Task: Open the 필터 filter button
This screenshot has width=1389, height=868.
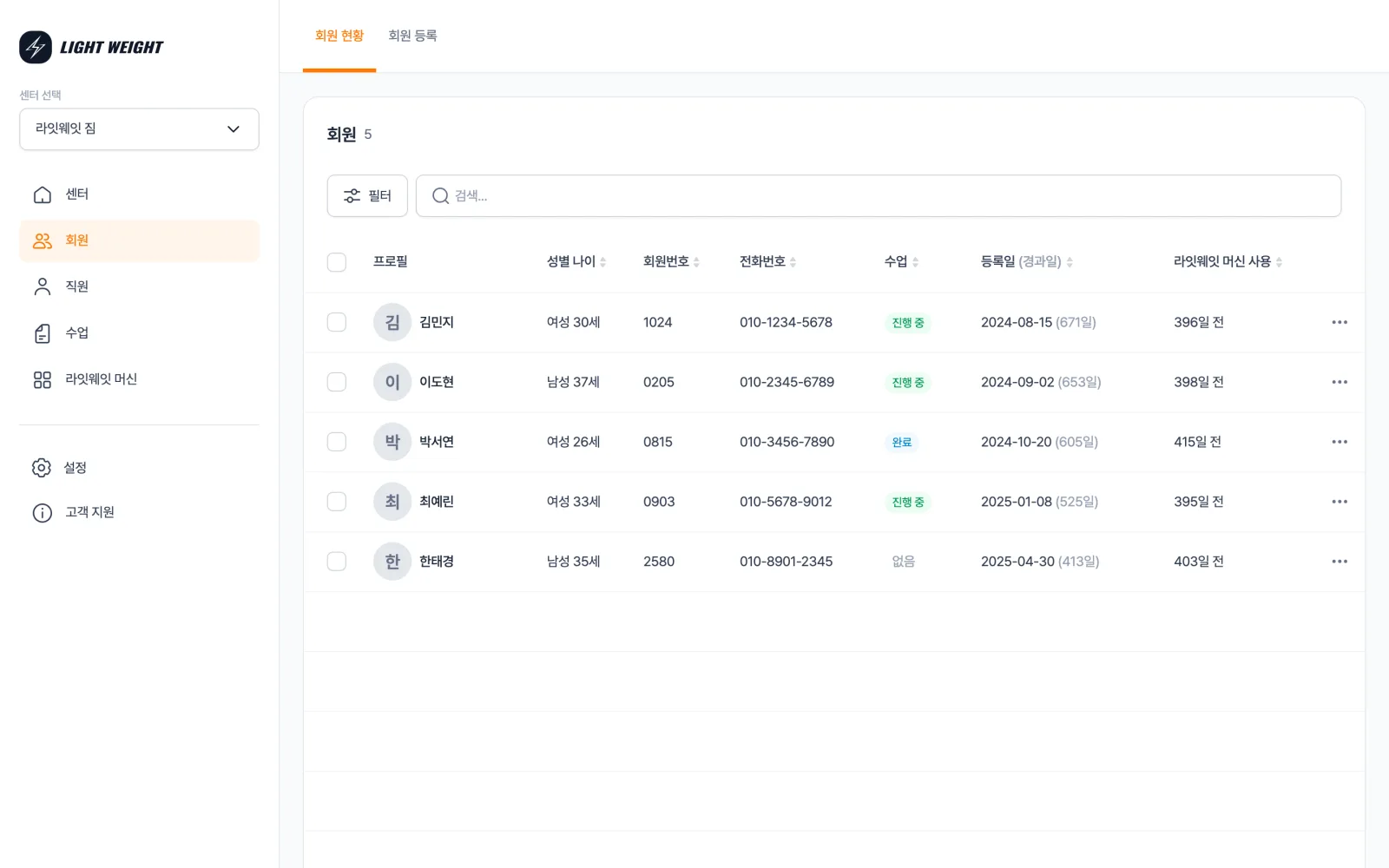Action: (x=367, y=196)
